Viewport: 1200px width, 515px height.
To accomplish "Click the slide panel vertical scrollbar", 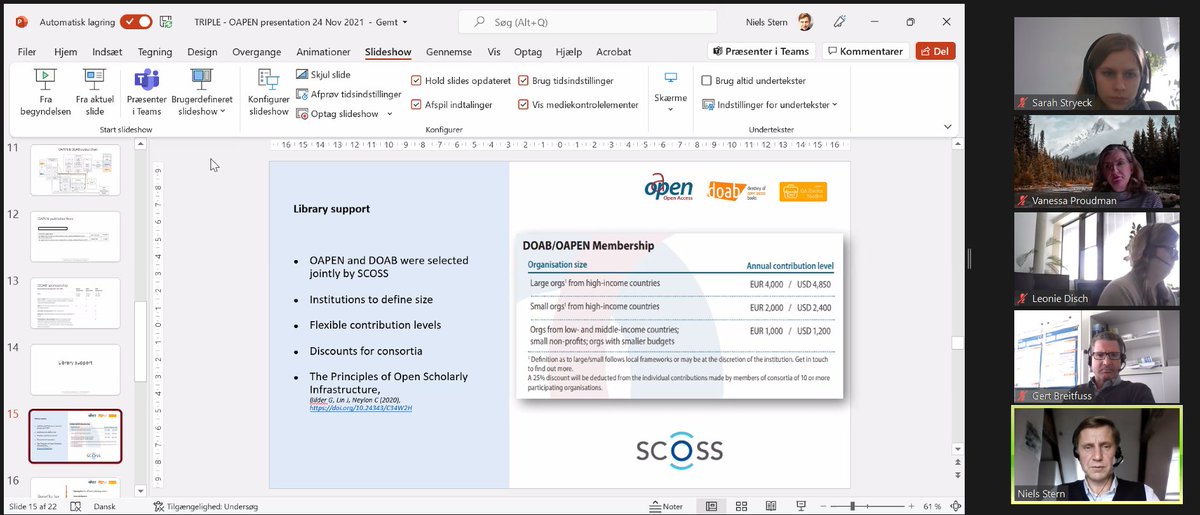I will pos(142,316).
